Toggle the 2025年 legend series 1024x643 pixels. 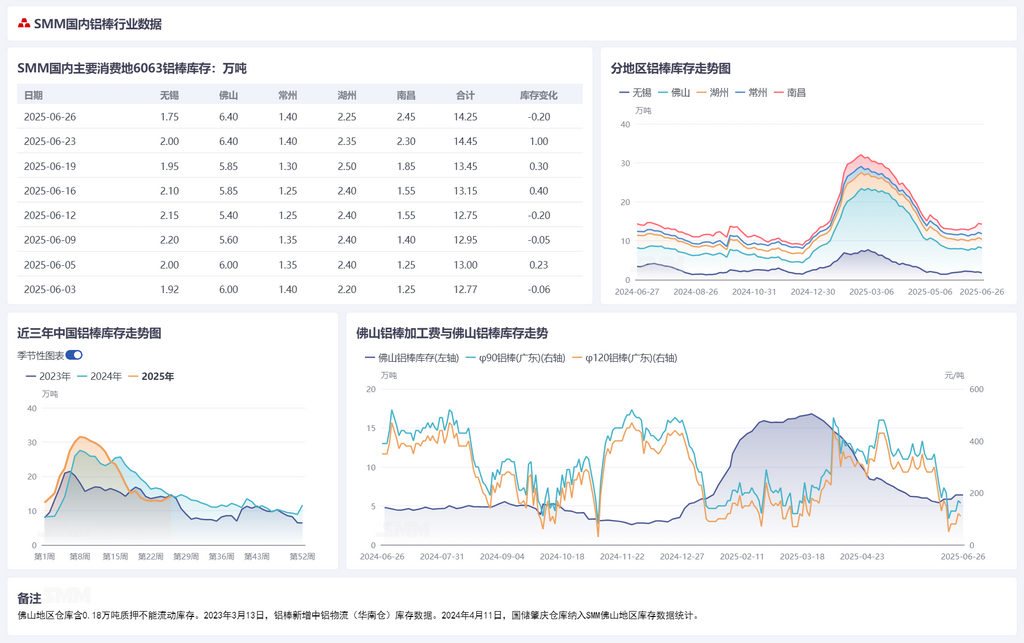tap(151, 376)
